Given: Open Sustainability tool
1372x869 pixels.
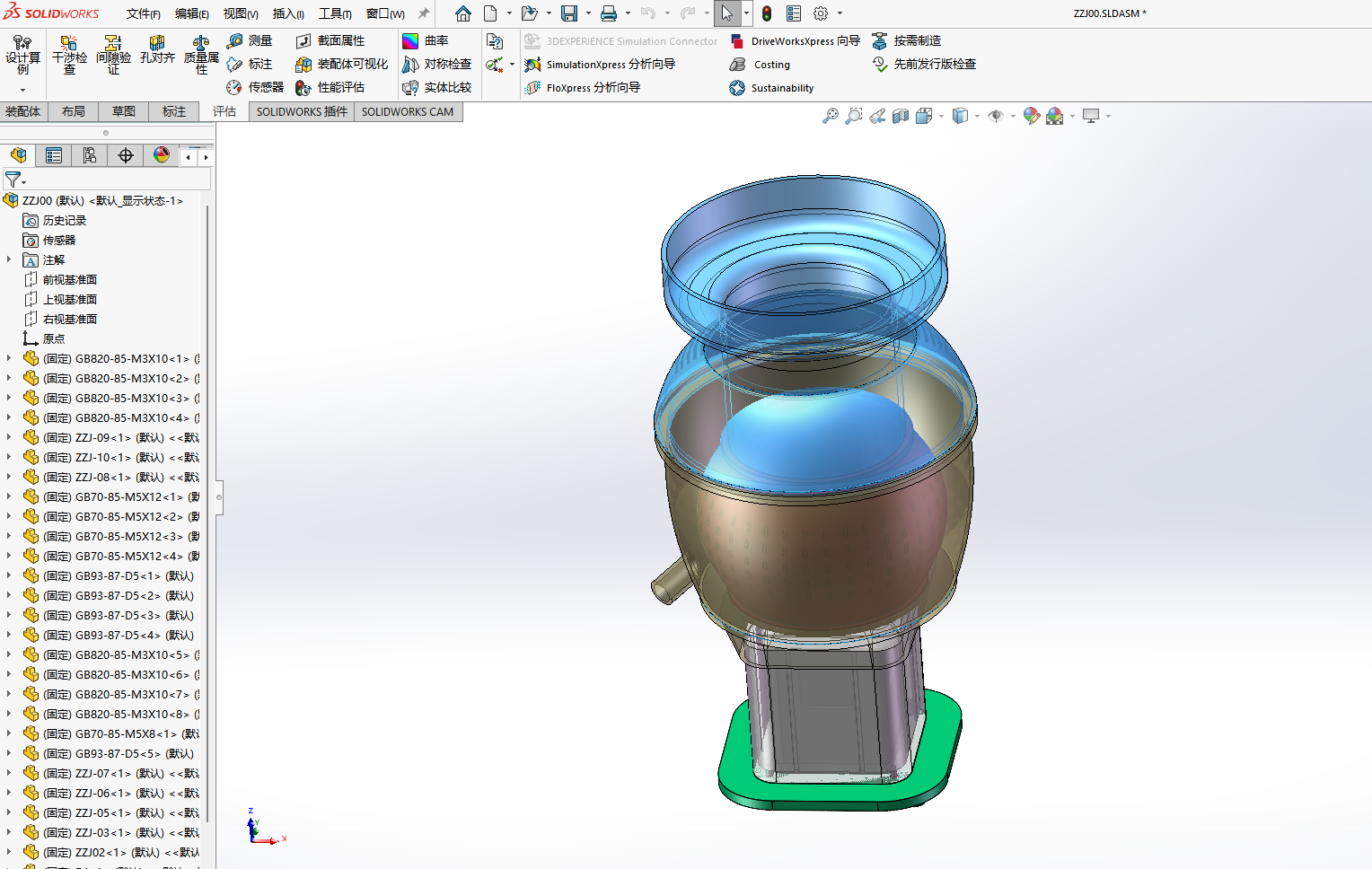Looking at the screenshot, I should click(x=772, y=88).
